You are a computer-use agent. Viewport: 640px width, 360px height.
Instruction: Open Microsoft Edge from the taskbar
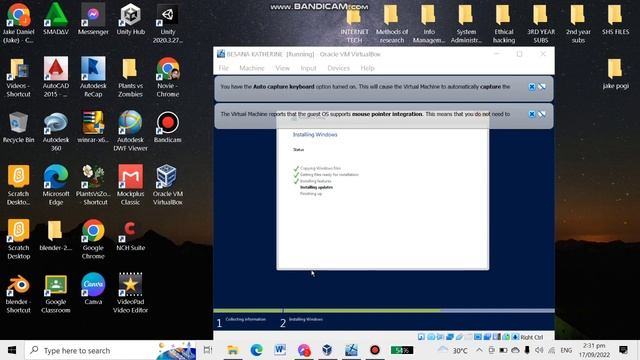[256, 350]
